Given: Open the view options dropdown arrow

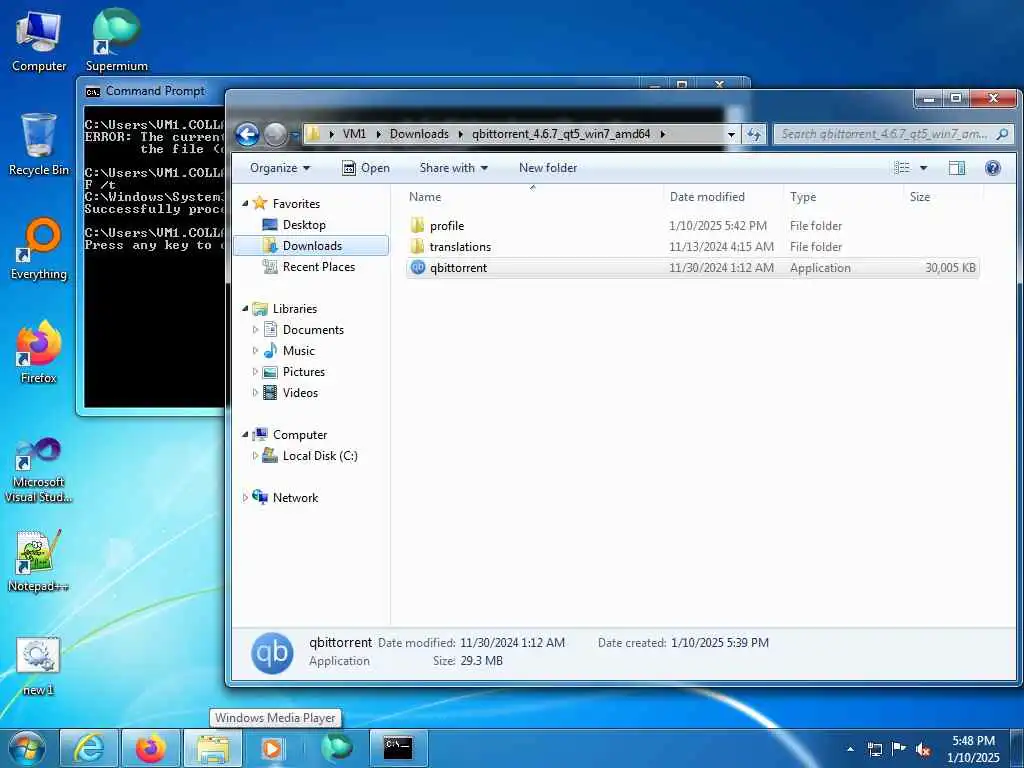Looking at the screenshot, I should [x=923, y=168].
